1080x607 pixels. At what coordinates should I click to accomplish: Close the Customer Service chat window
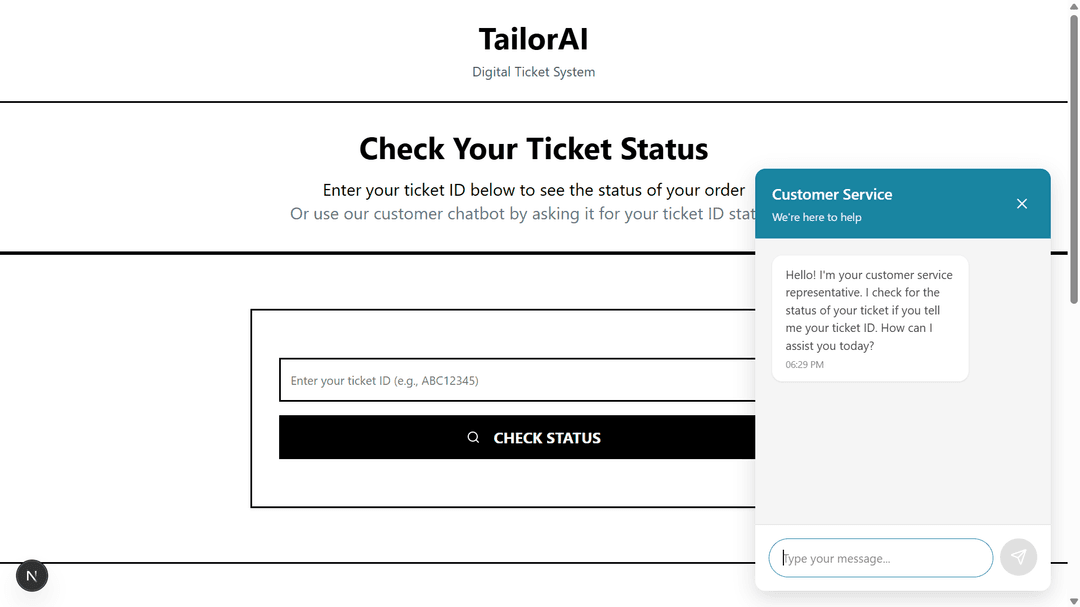tap(1022, 203)
